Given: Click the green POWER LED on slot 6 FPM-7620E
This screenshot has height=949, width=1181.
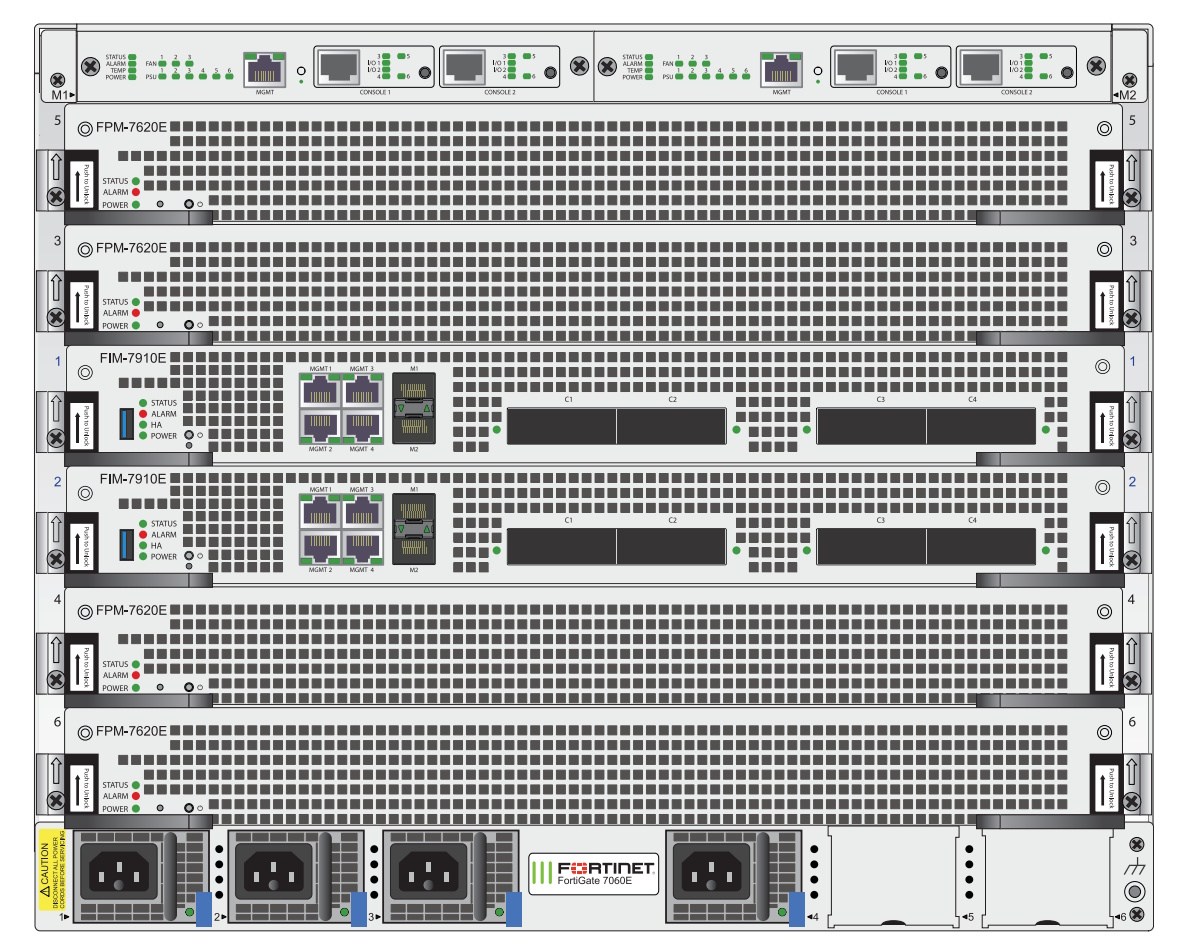Looking at the screenshot, I should (136, 808).
